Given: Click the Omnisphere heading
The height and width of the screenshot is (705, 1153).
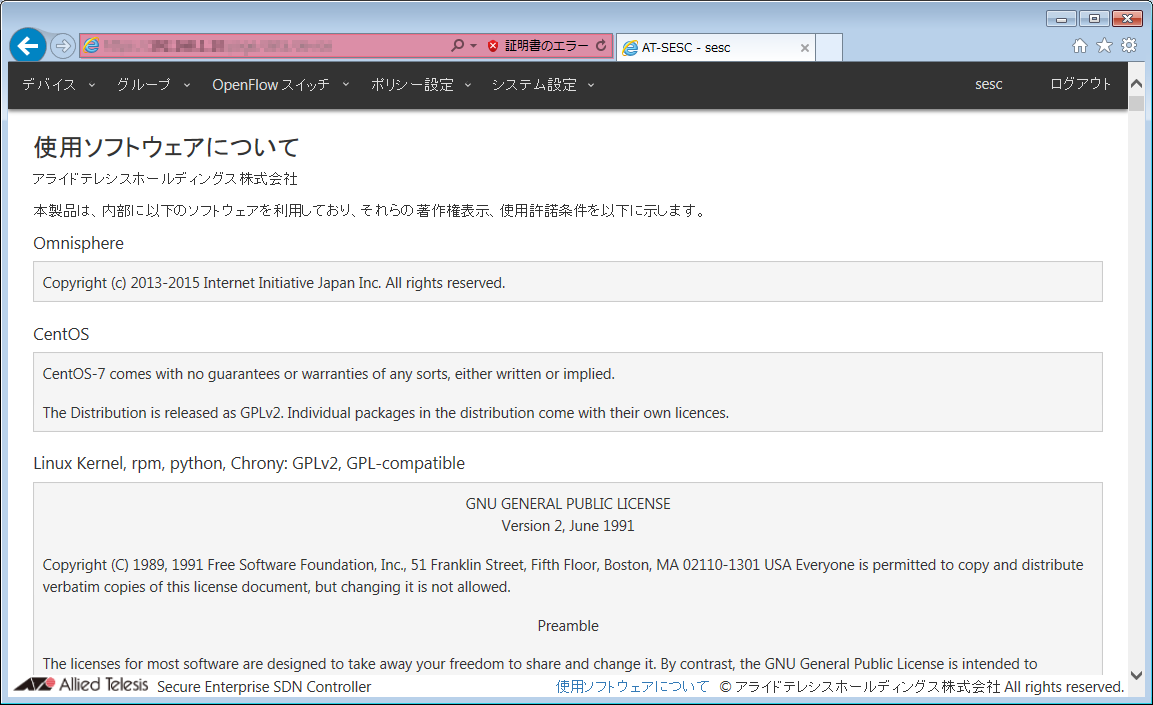Looking at the screenshot, I should coord(79,243).
